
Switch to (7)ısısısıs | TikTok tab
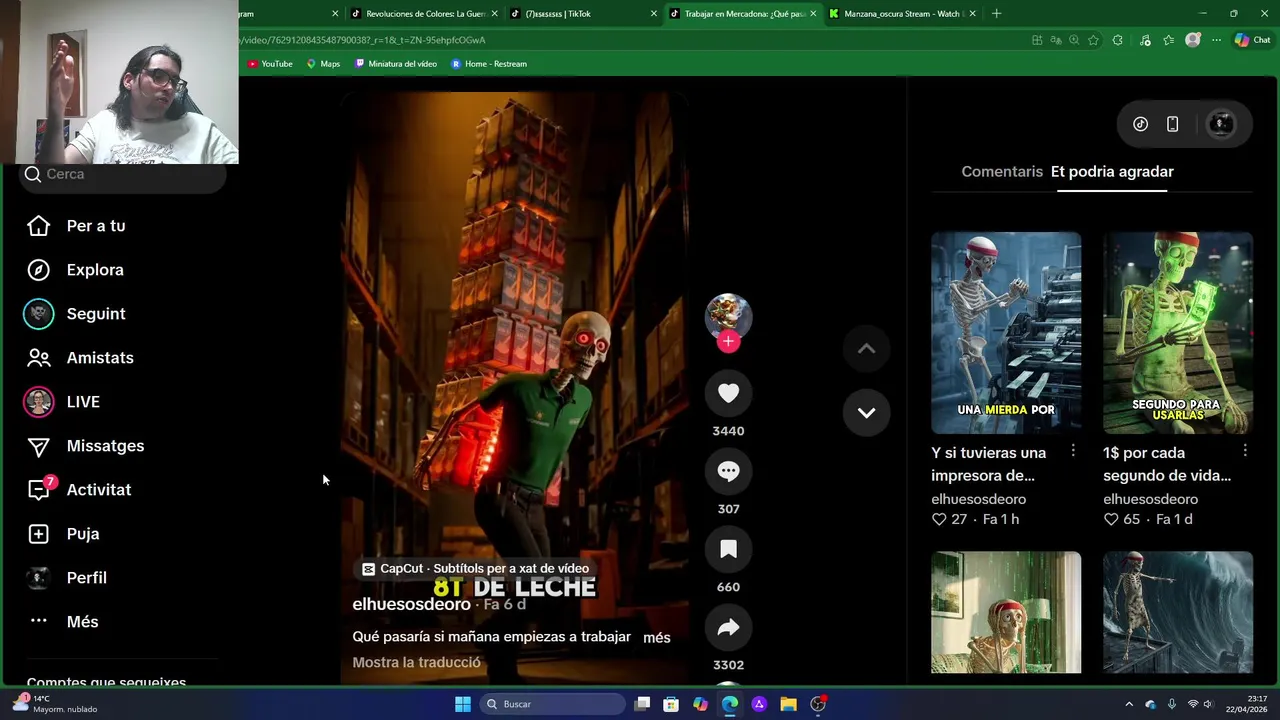click(584, 14)
